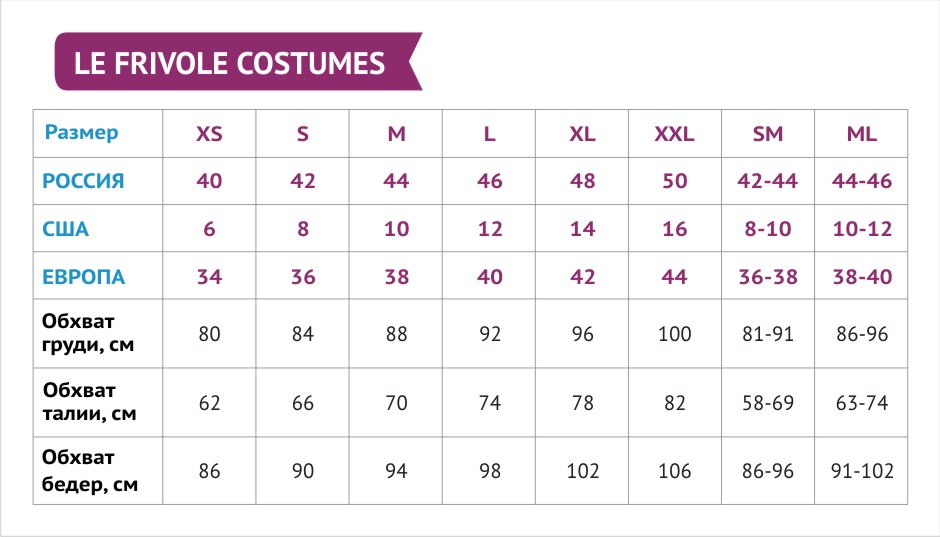Select the Размер header cell
Screen dimensions: 940x537
82,132
